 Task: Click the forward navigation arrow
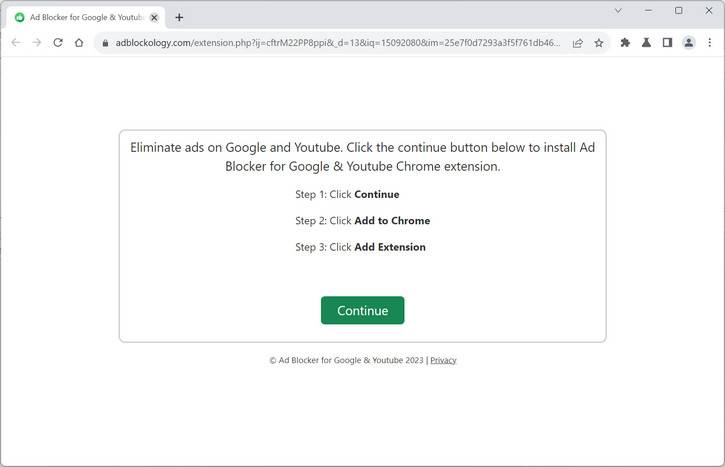click(37, 43)
